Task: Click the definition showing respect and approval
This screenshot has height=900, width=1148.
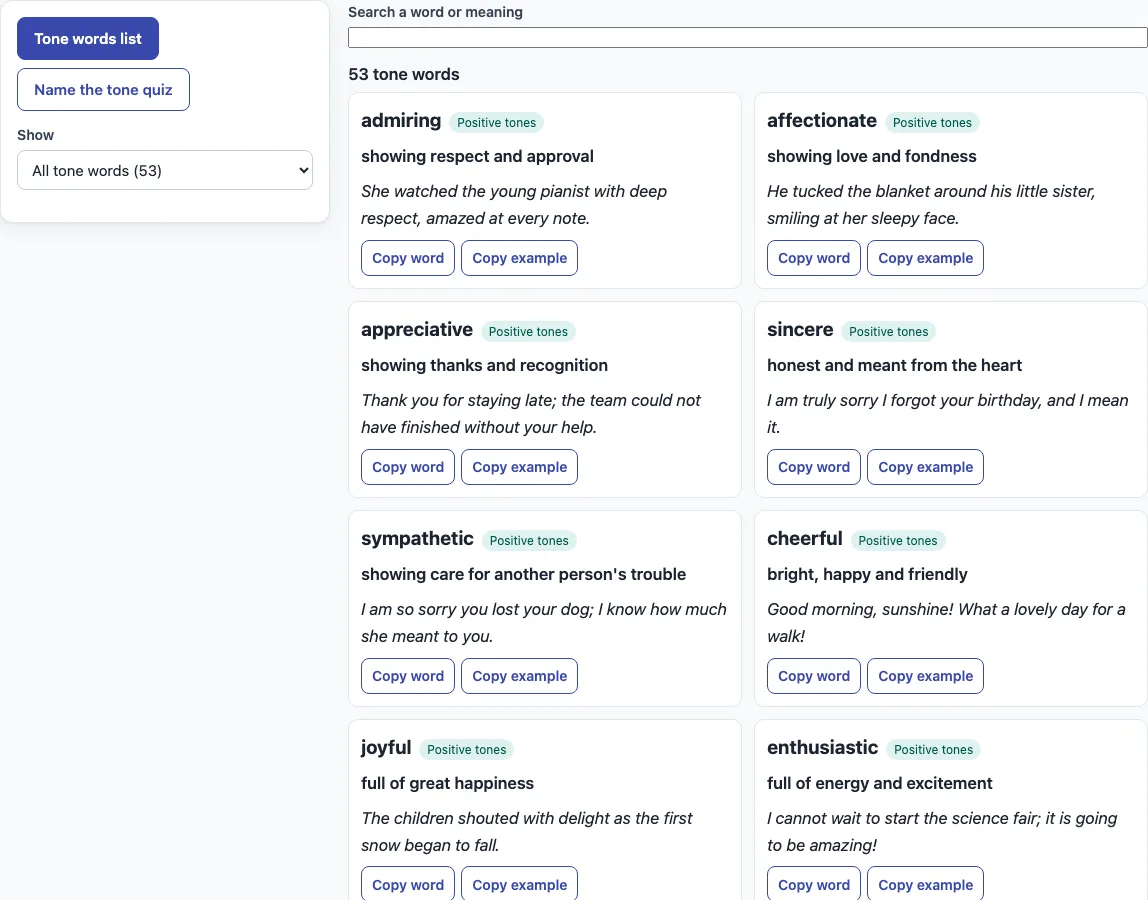Action: tap(477, 157)
